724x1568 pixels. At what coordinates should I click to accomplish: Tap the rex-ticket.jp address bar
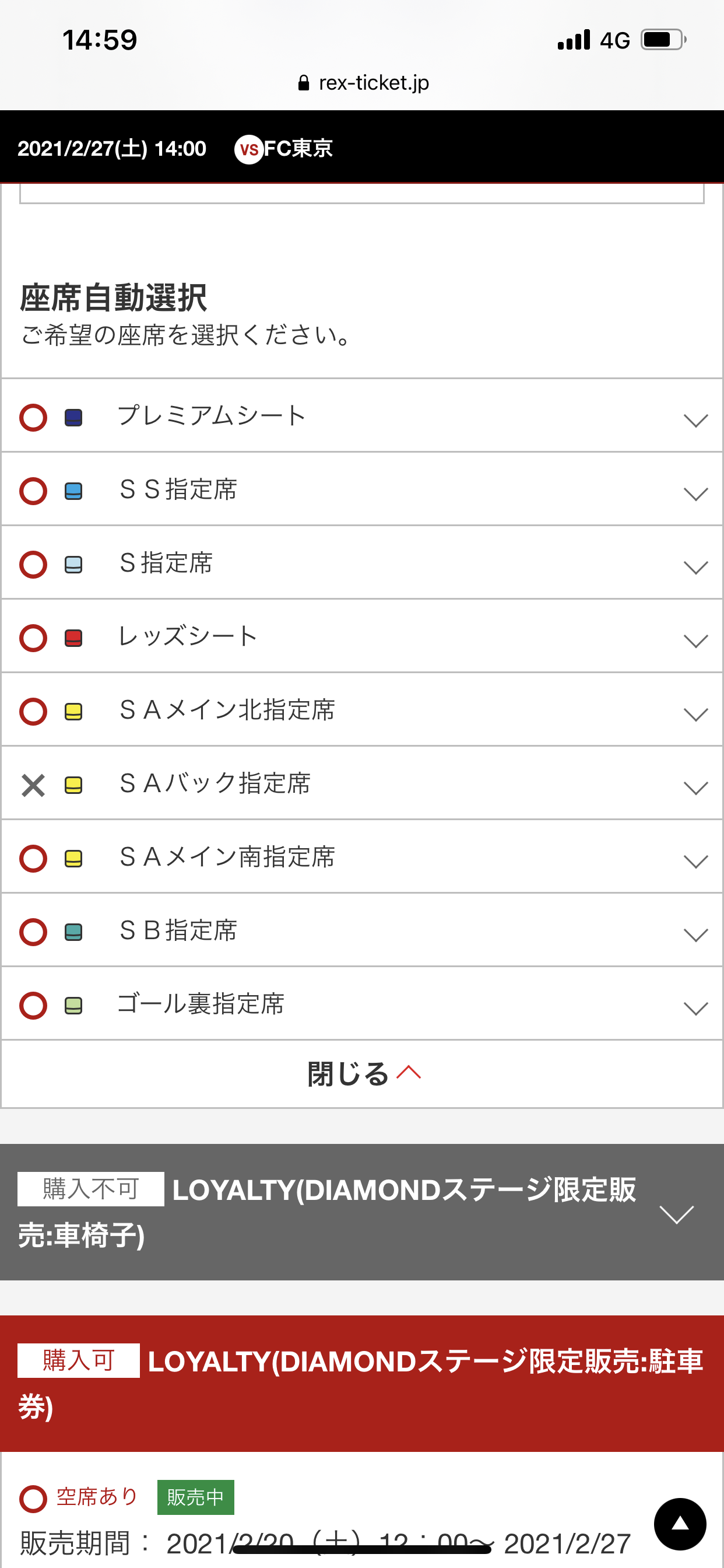tap(364, 83)
